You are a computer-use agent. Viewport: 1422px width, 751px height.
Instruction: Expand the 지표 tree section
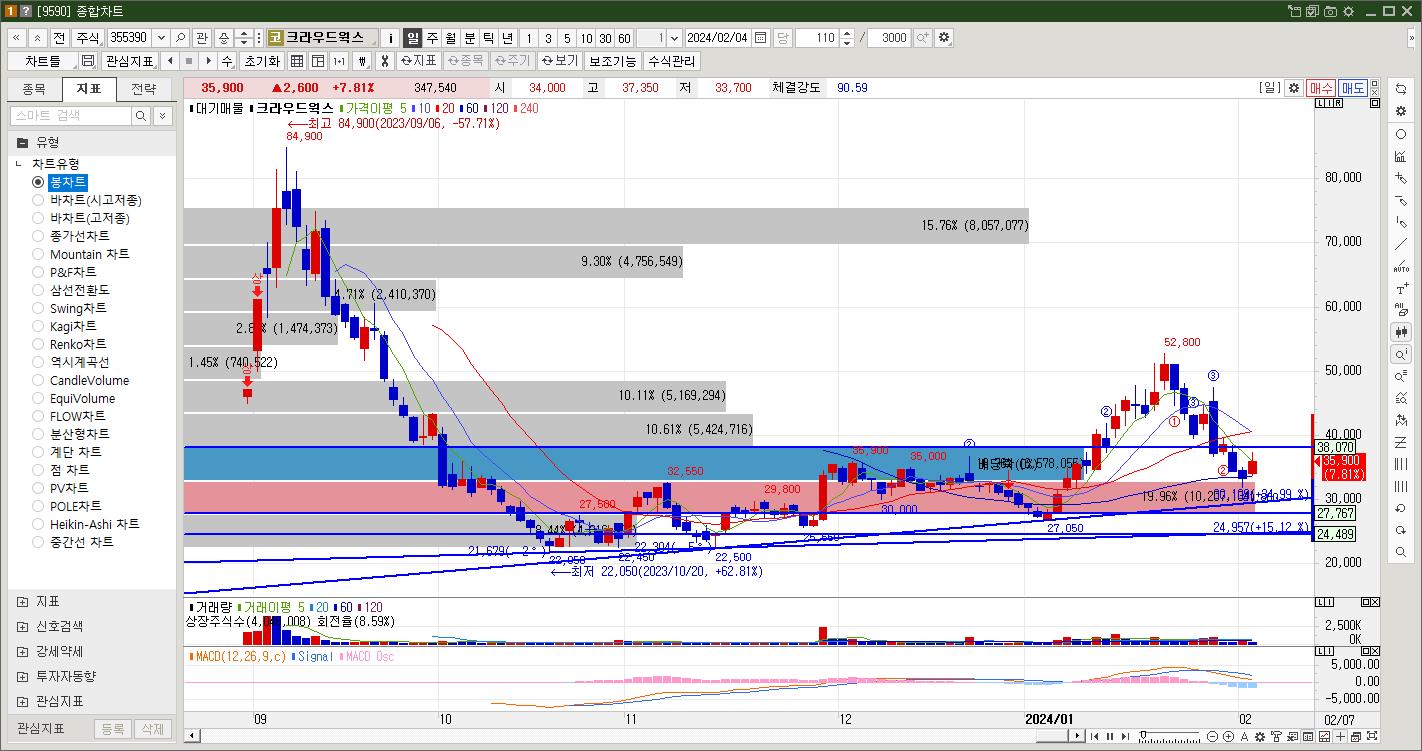[x=22, y=601]
